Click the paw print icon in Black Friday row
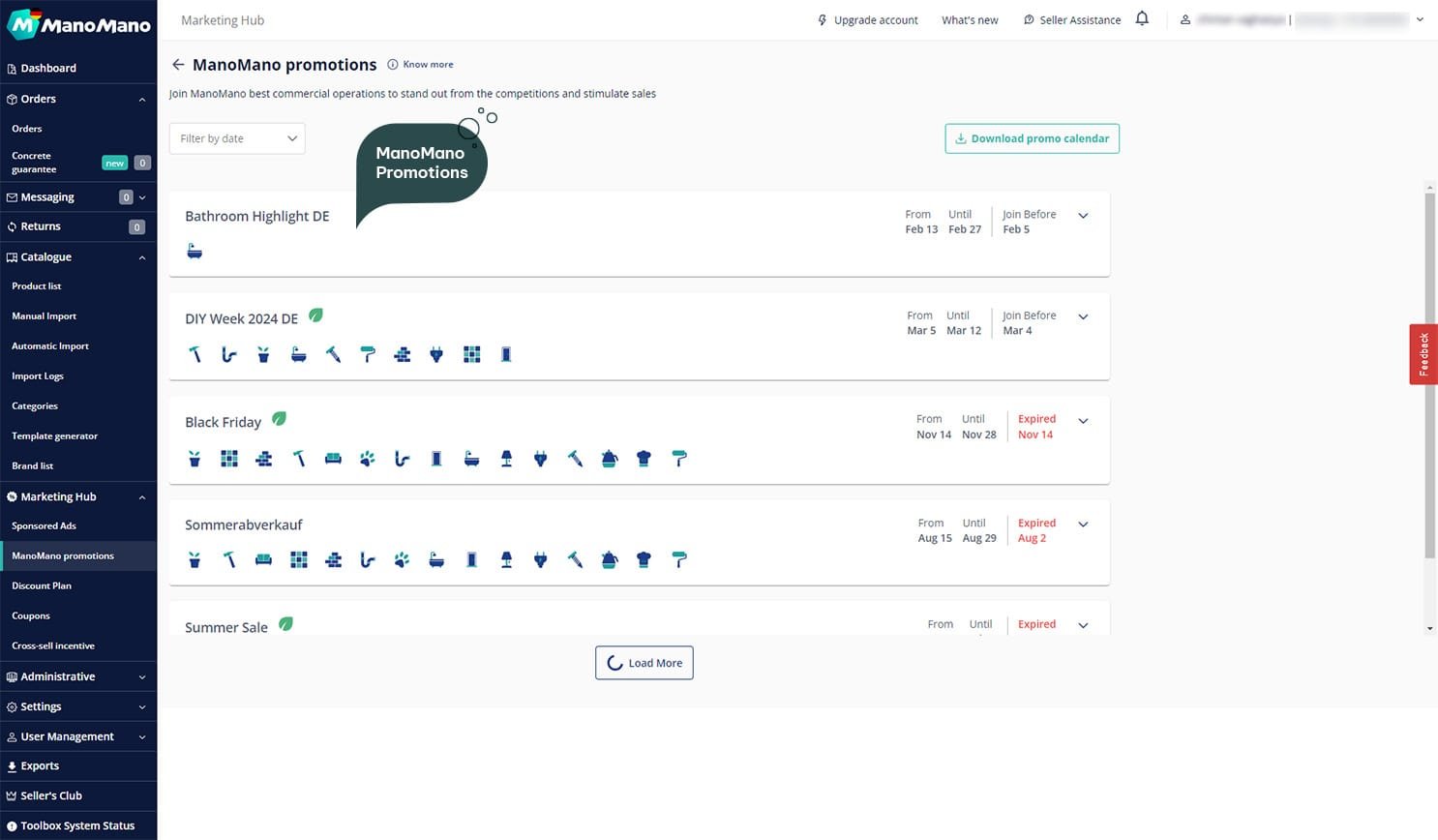 368,459
